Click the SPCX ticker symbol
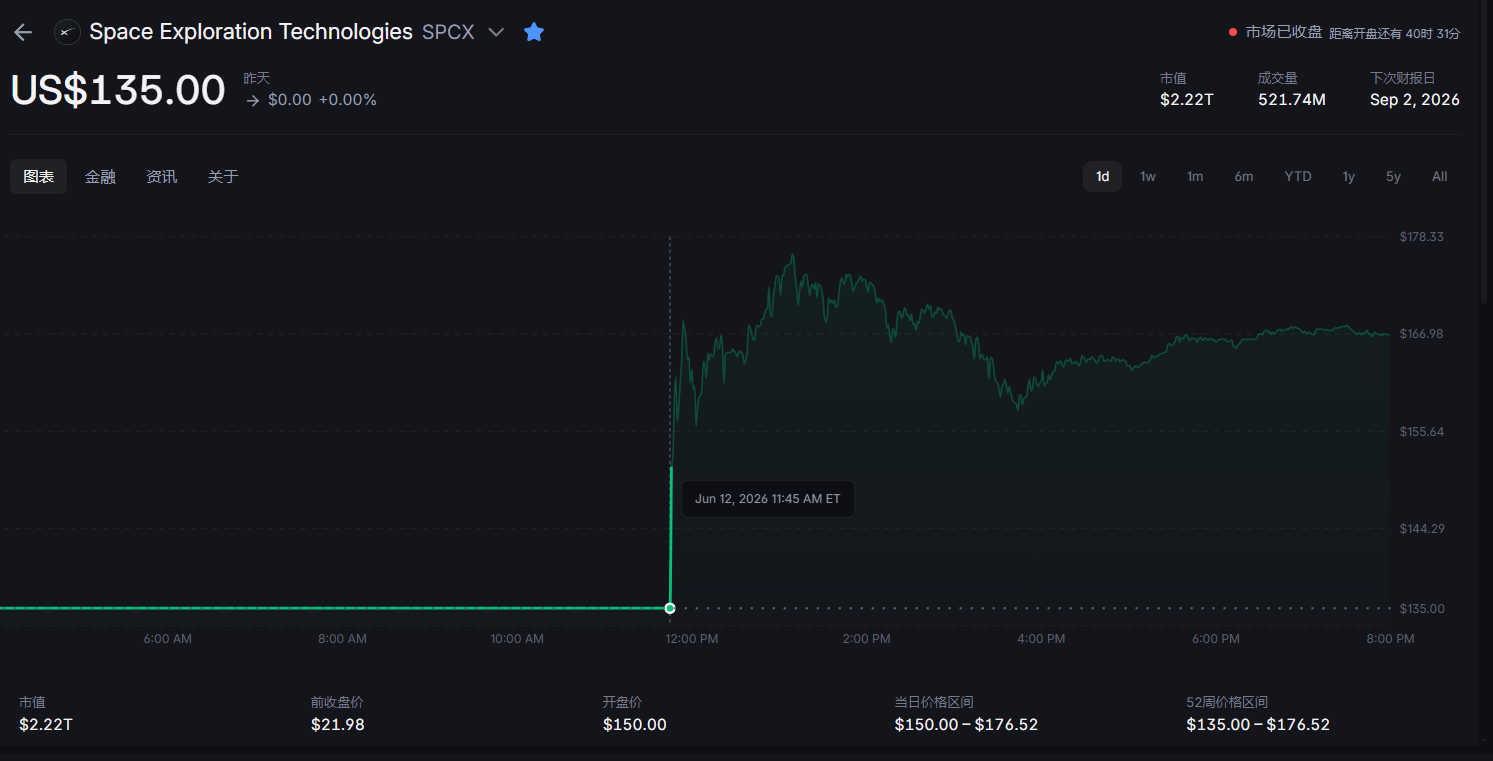Viewport: 1493px width, 761px height. coord(448,32)
